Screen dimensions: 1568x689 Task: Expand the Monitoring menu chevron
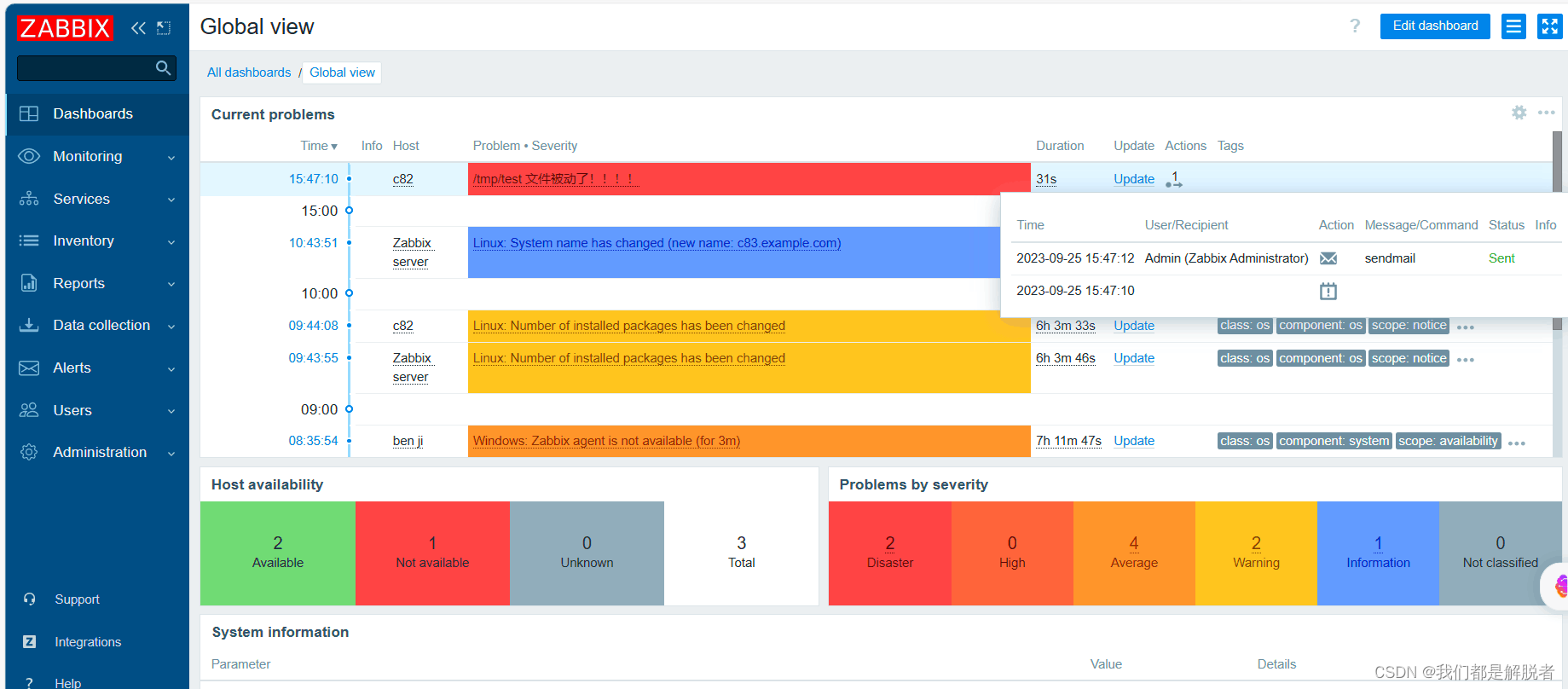point(171,158)
